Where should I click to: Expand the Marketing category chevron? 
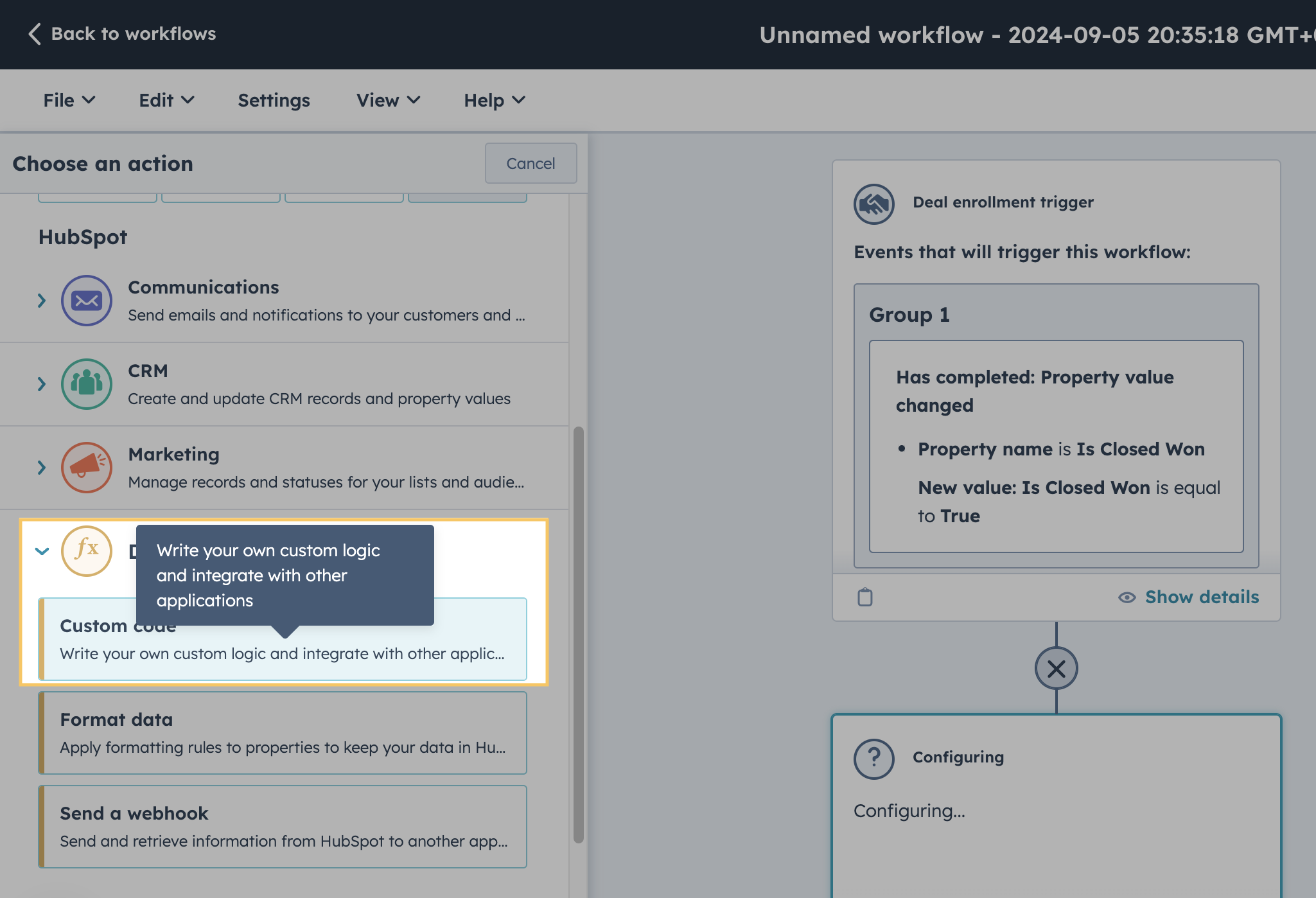click(42, 468)
